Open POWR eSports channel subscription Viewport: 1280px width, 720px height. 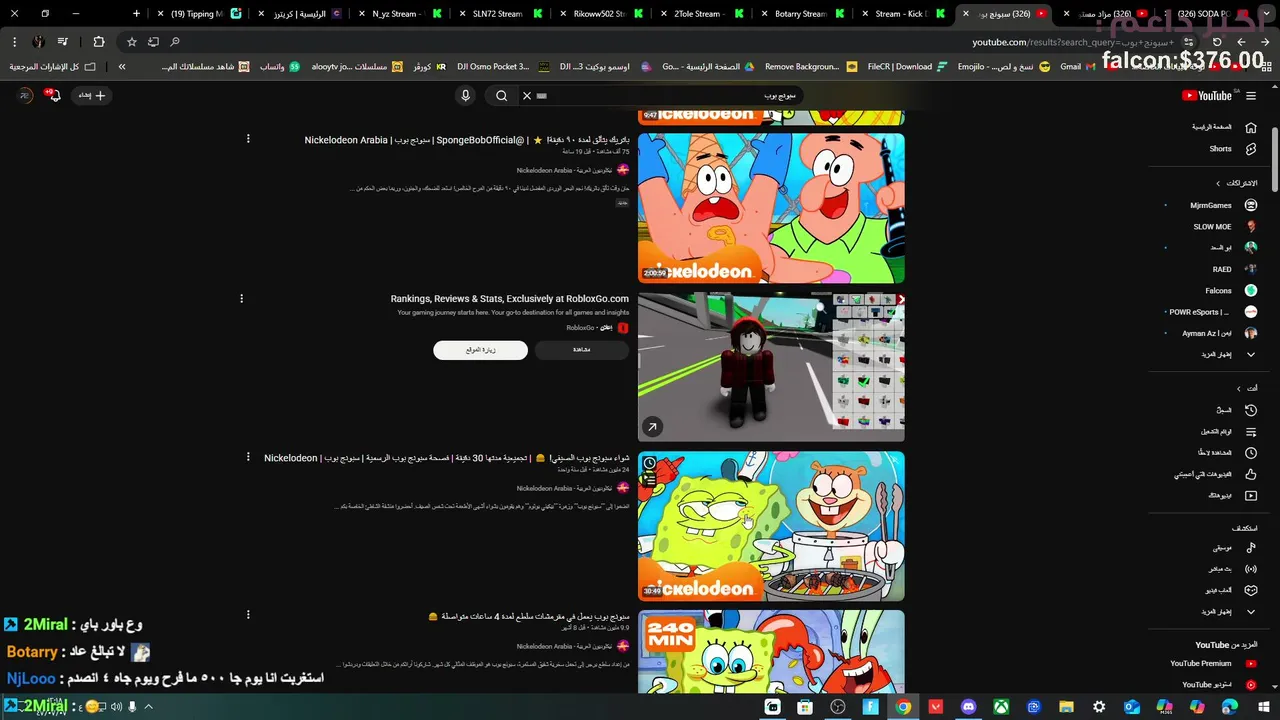tap(1211, 312)
